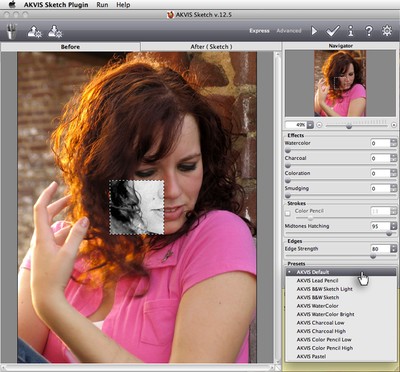Choose the AKVIS WaterColor Bright preset
This screenshot has height=372, width=400.
341,314
